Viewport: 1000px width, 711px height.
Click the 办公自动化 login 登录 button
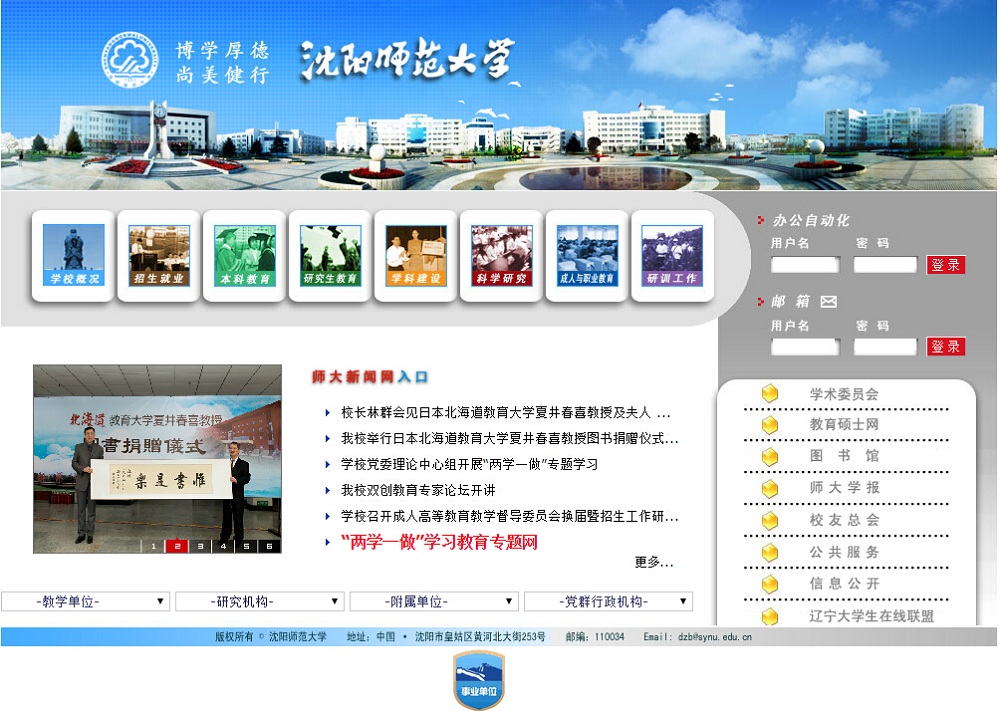tap(945, 265)
